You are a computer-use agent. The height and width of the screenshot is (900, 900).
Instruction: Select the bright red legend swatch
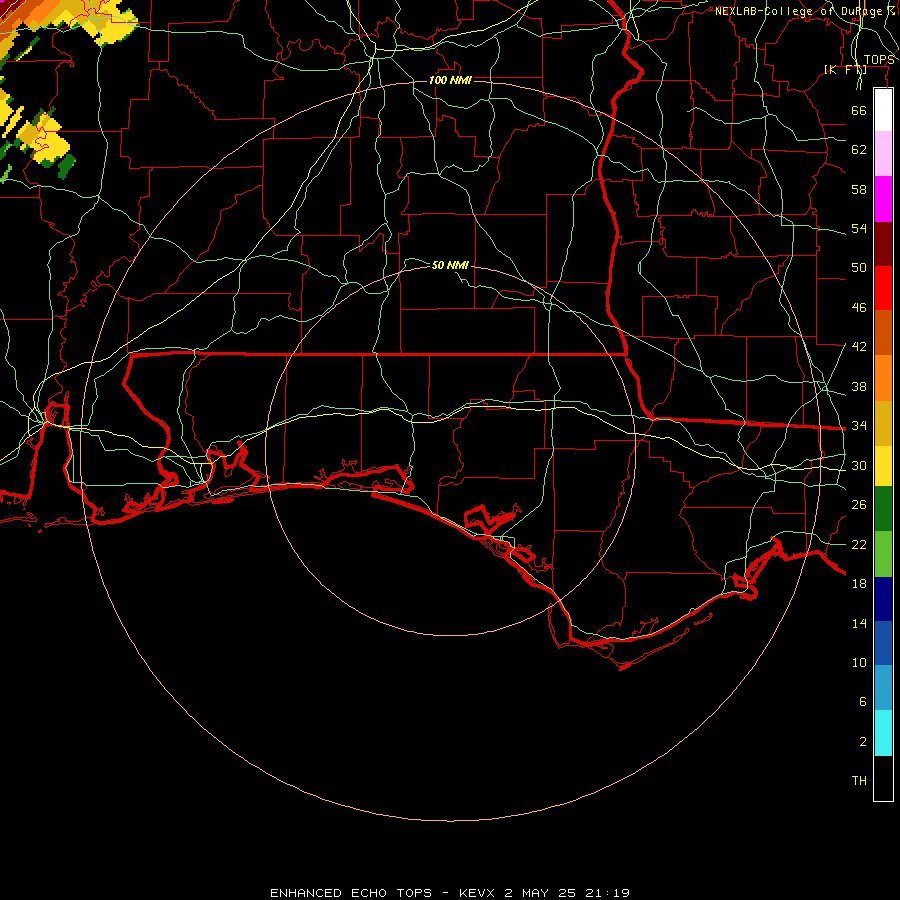pyautogui.click(x=883, y=288)
